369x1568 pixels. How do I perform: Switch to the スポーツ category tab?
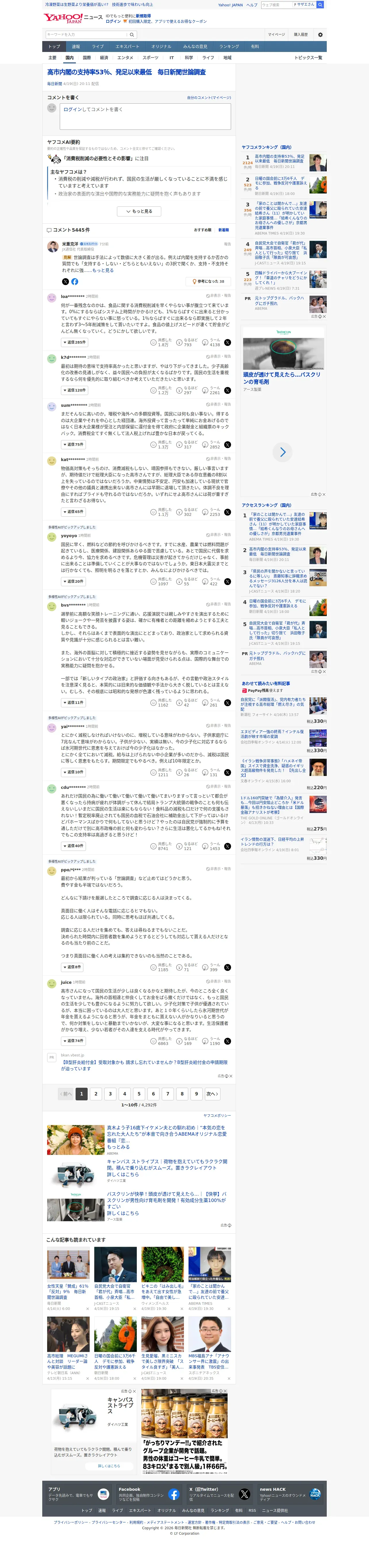(x=150, y=58)
